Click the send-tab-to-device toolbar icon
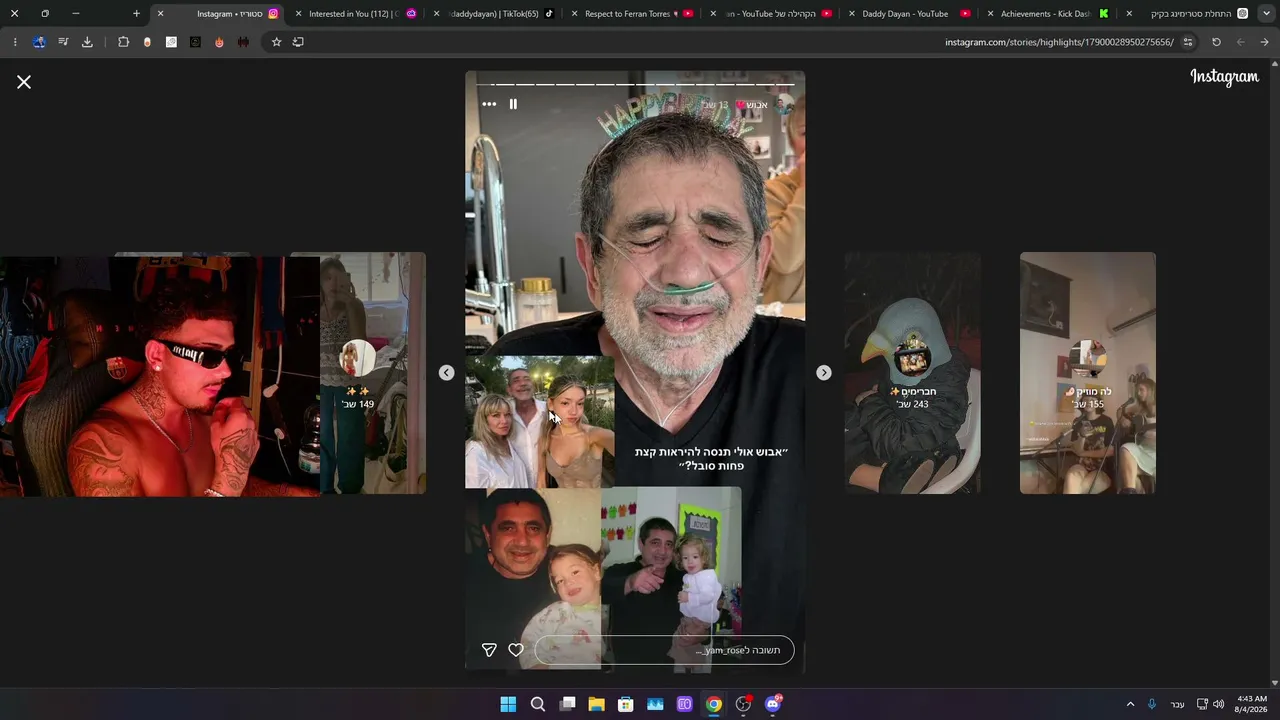 pos(298,42)
